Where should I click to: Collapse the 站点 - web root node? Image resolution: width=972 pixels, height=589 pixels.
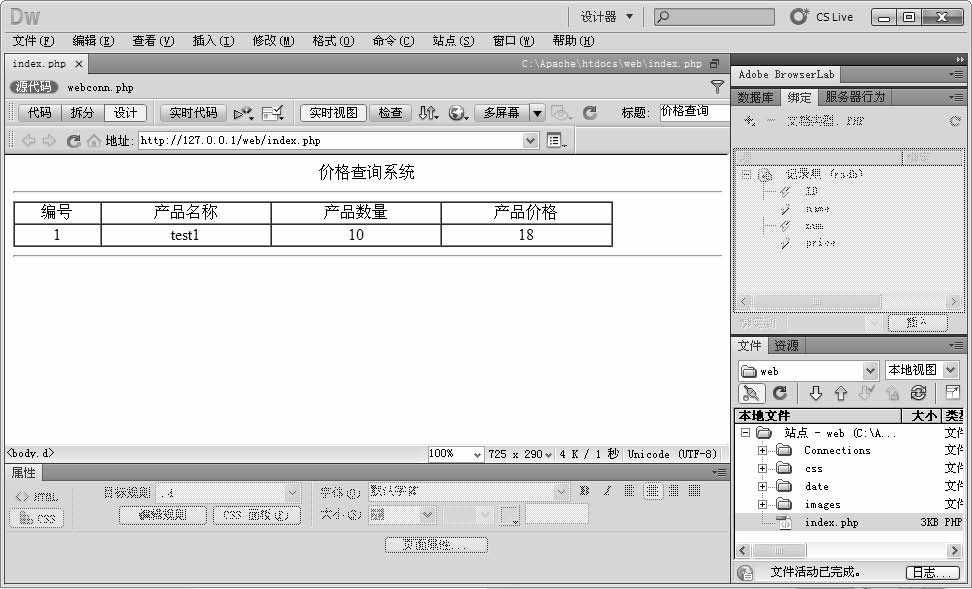746,433
